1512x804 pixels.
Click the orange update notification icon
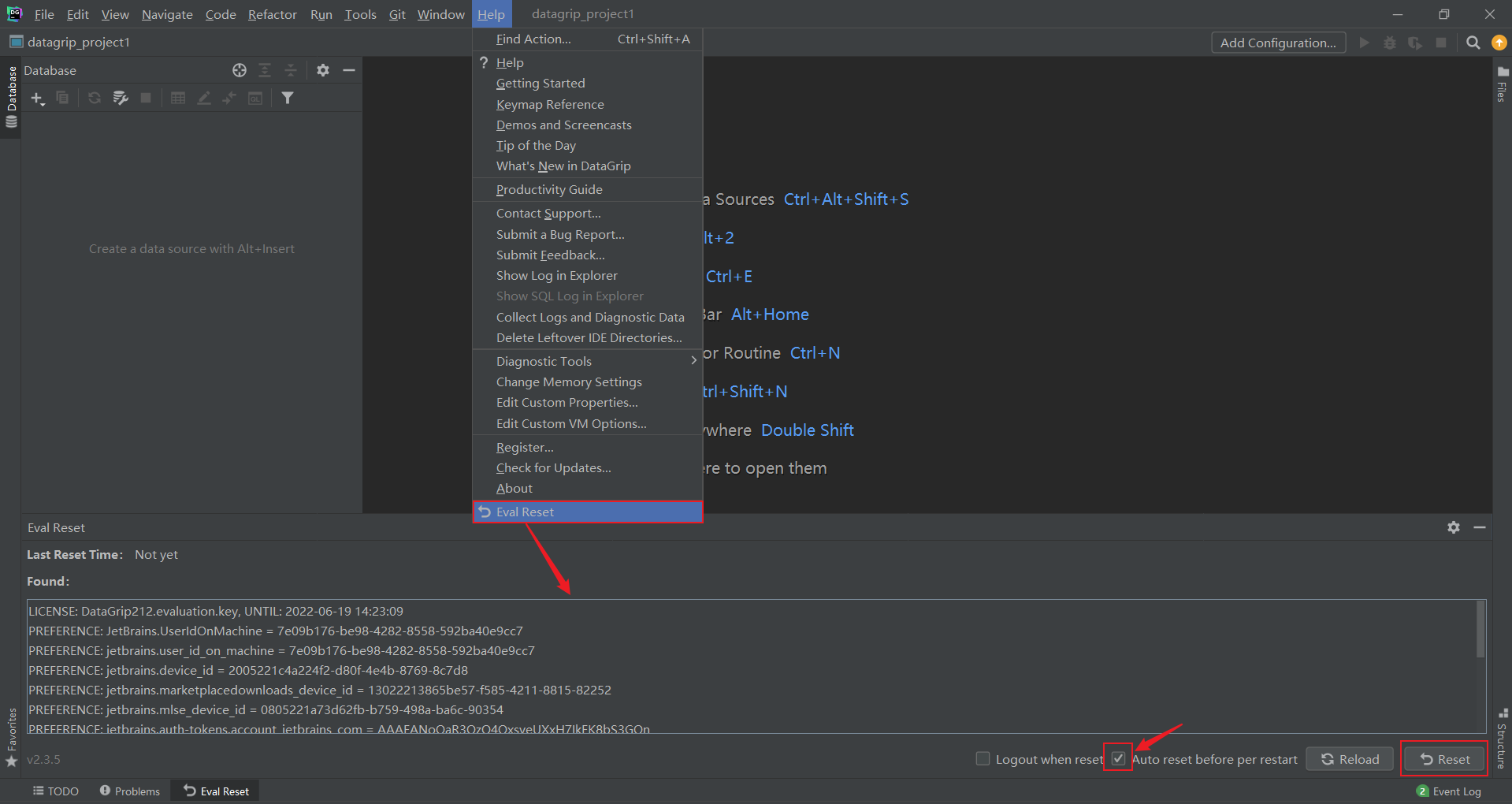[x=1498, y=43]
